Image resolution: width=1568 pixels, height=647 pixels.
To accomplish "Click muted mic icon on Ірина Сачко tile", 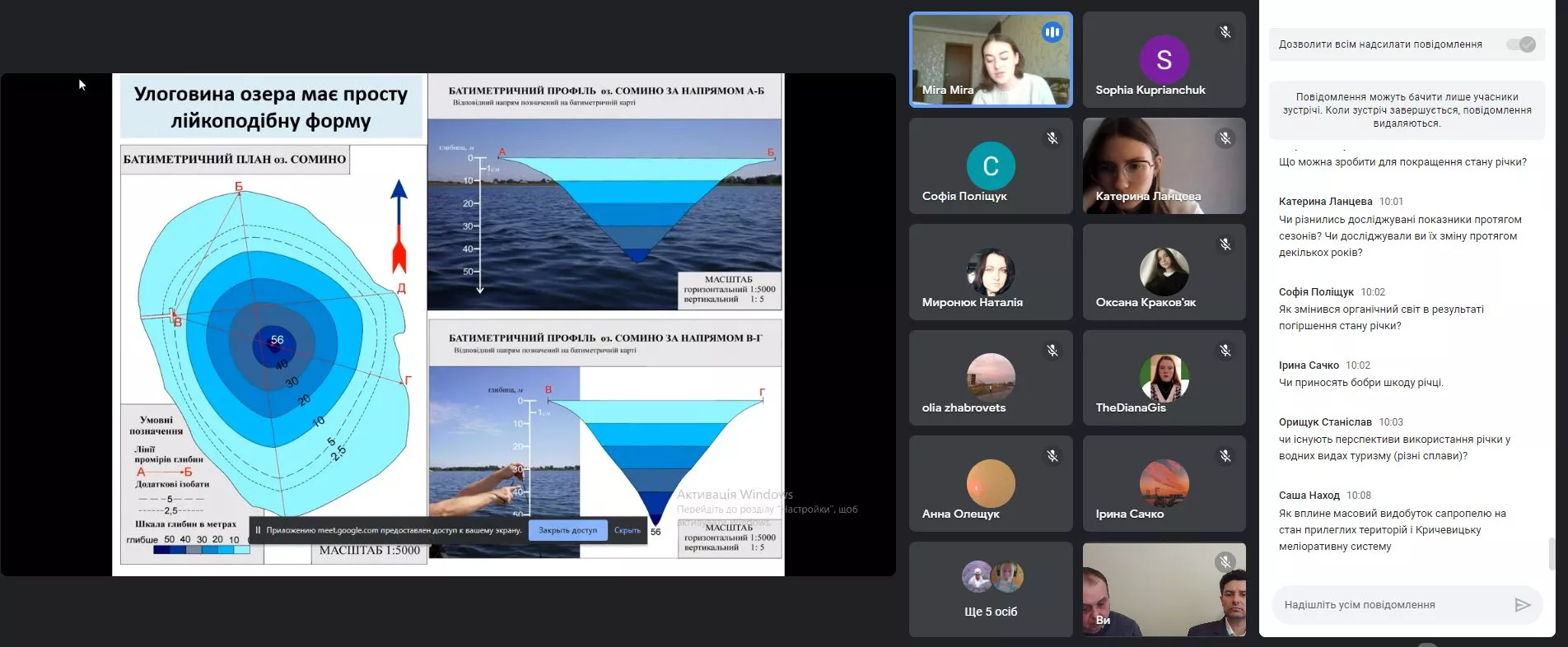I will point(1225,456).
